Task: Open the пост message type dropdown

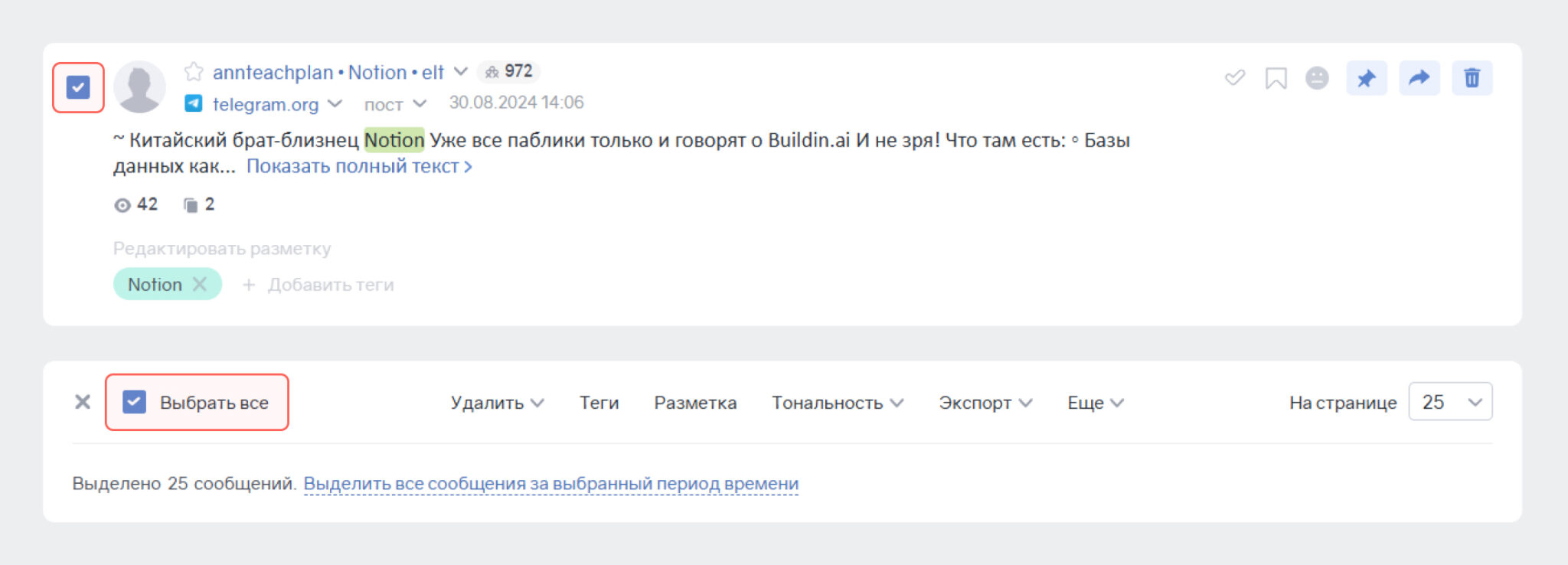Action: coord(394,103)
